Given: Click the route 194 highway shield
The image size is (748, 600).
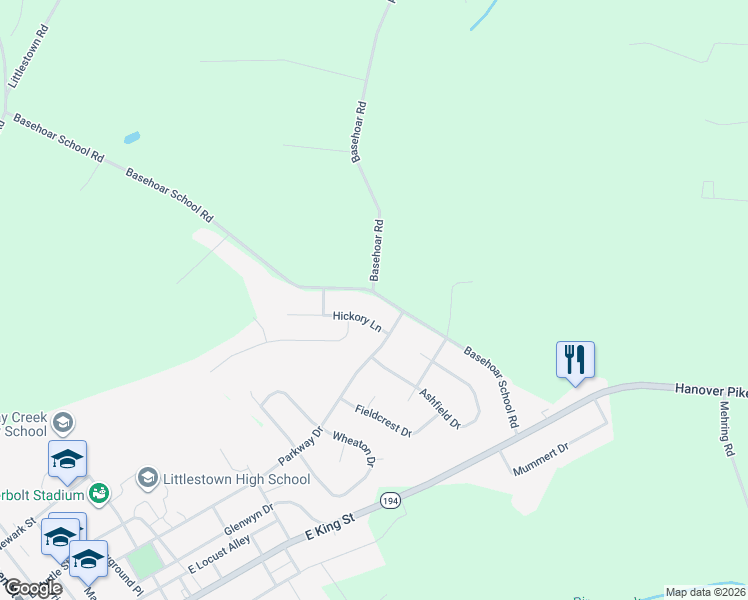Looking at the screenshot, I should 390,501.
